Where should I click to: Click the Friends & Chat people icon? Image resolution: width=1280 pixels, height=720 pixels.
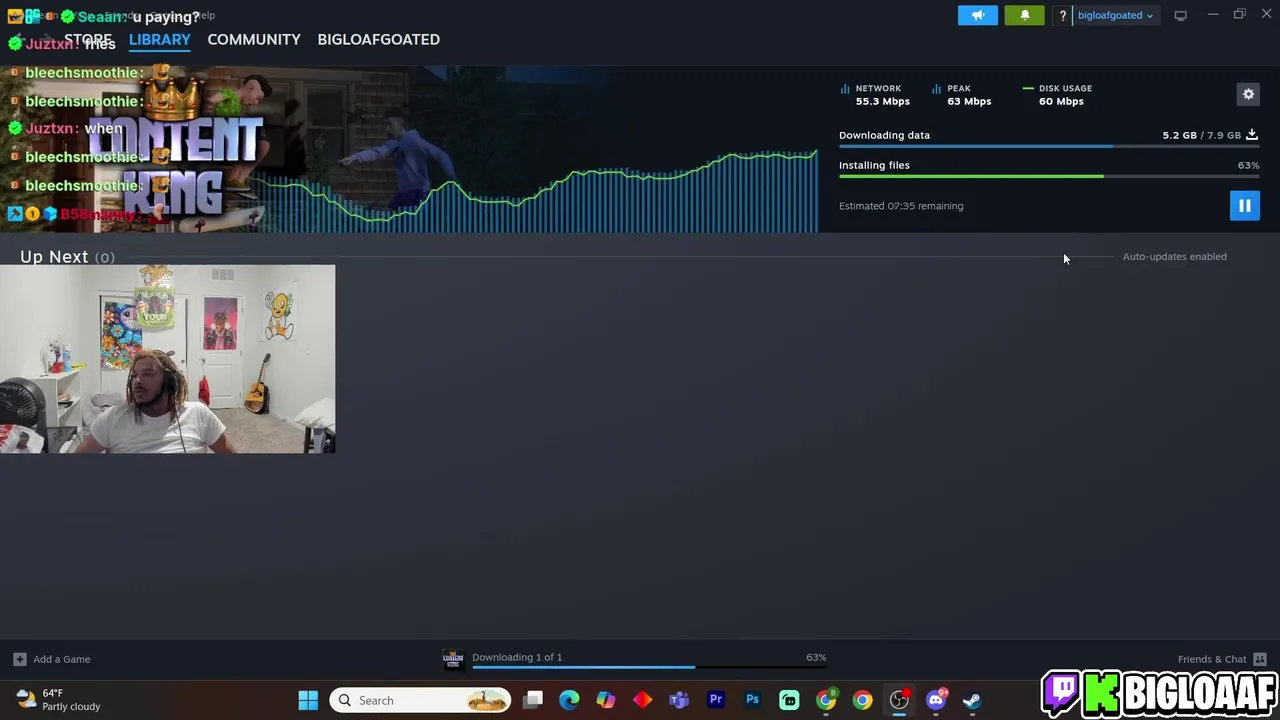(1260, 659)
